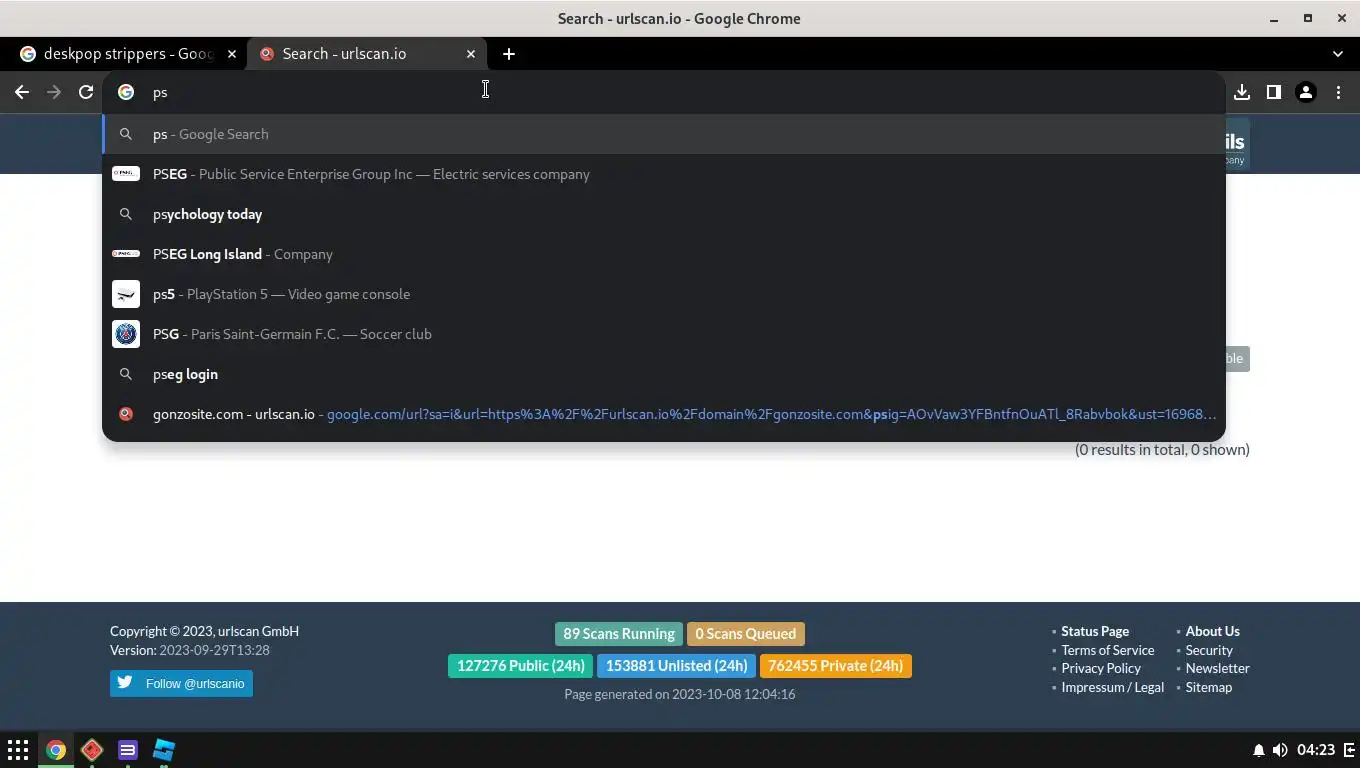Click the Chrome icon in the taskbar
Viewport: 1360px width, 768px height.
[x=56, y=750]
